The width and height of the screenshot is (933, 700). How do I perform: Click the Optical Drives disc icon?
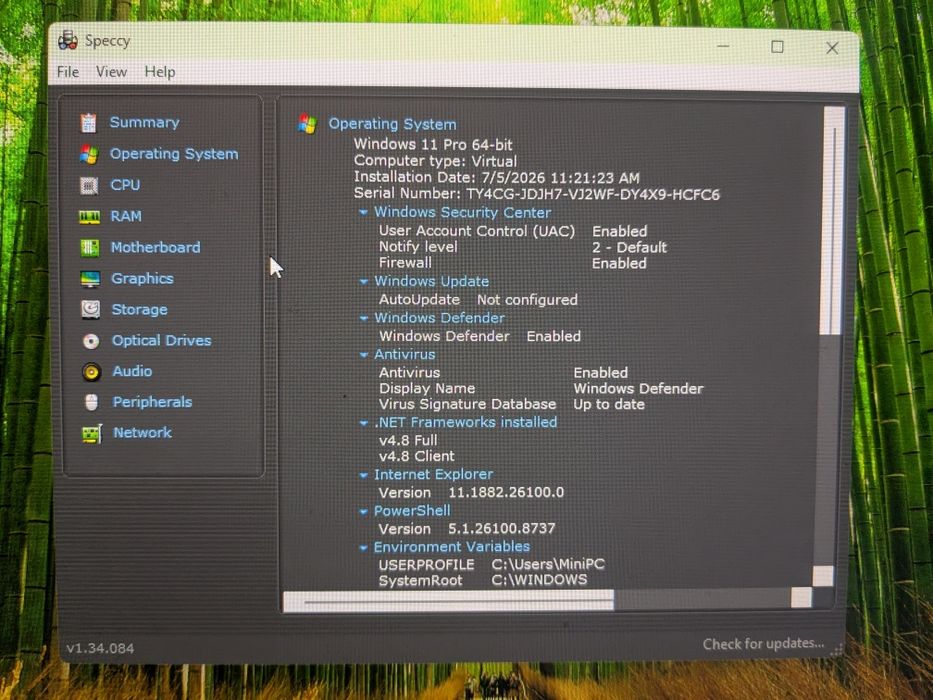91,341
